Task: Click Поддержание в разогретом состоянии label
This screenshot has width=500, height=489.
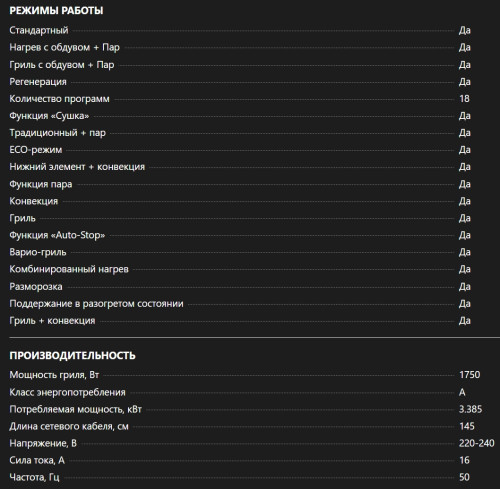Action: [96, 304]
